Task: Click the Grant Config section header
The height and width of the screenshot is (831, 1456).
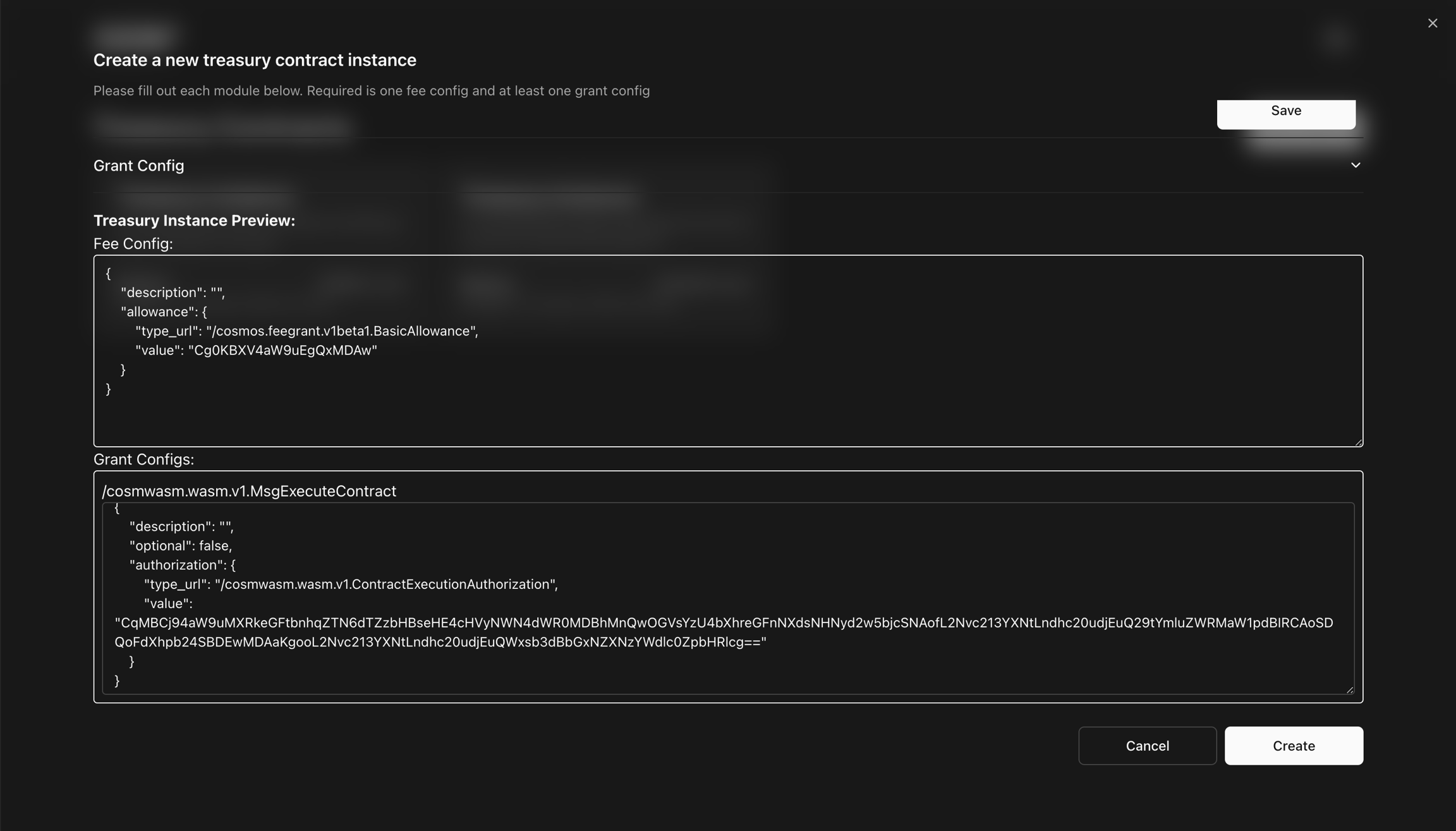Action: pyautogui.click(x=139, y=166)
